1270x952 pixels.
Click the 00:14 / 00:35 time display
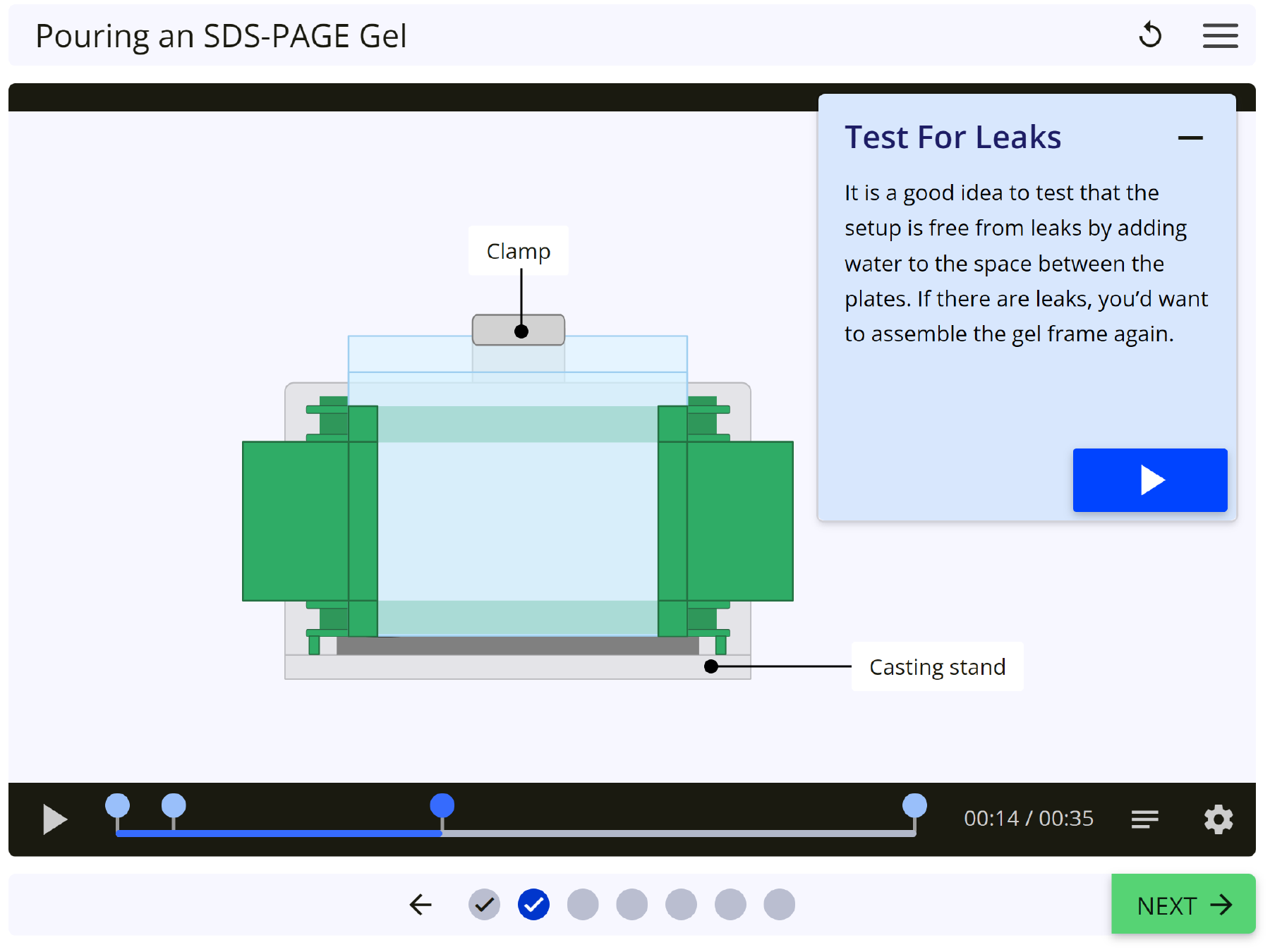coord(1029,819)
